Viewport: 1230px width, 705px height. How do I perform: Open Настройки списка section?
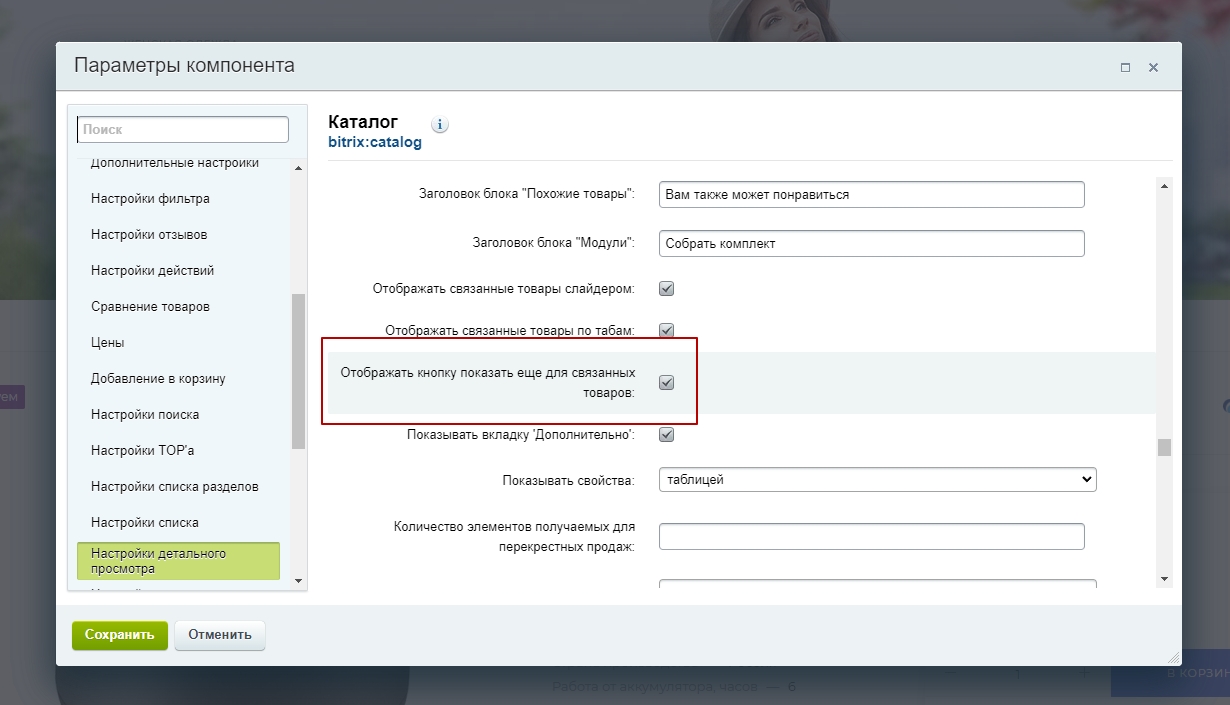145,523
